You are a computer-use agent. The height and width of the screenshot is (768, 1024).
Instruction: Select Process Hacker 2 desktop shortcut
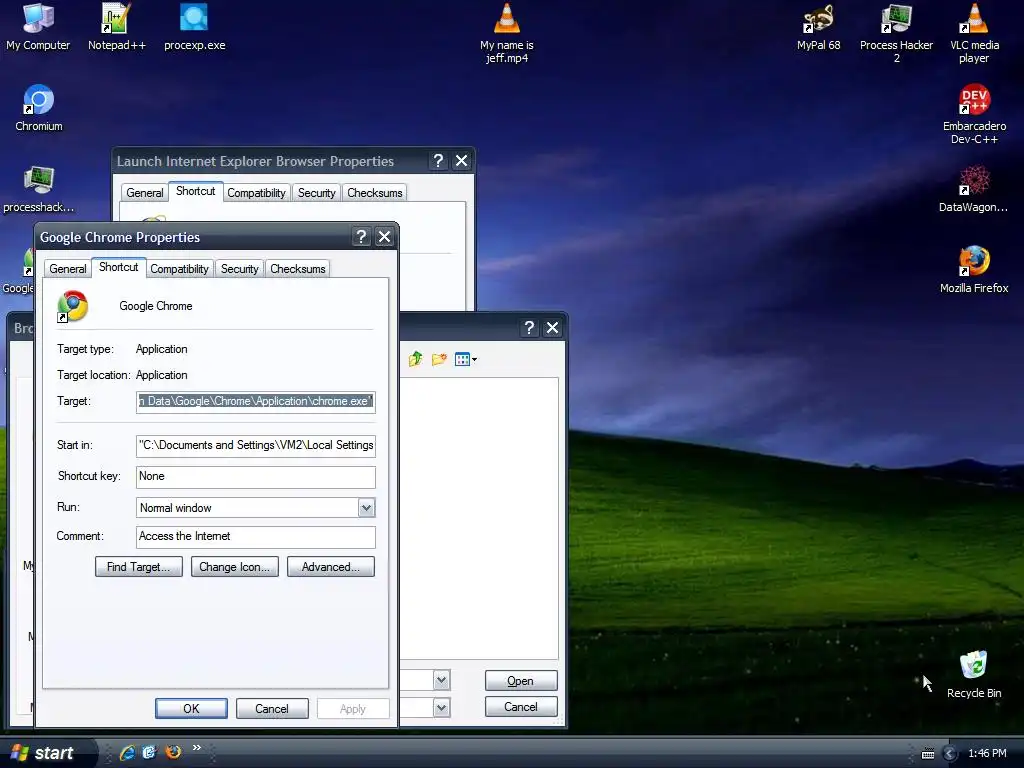tap(896, 33)
